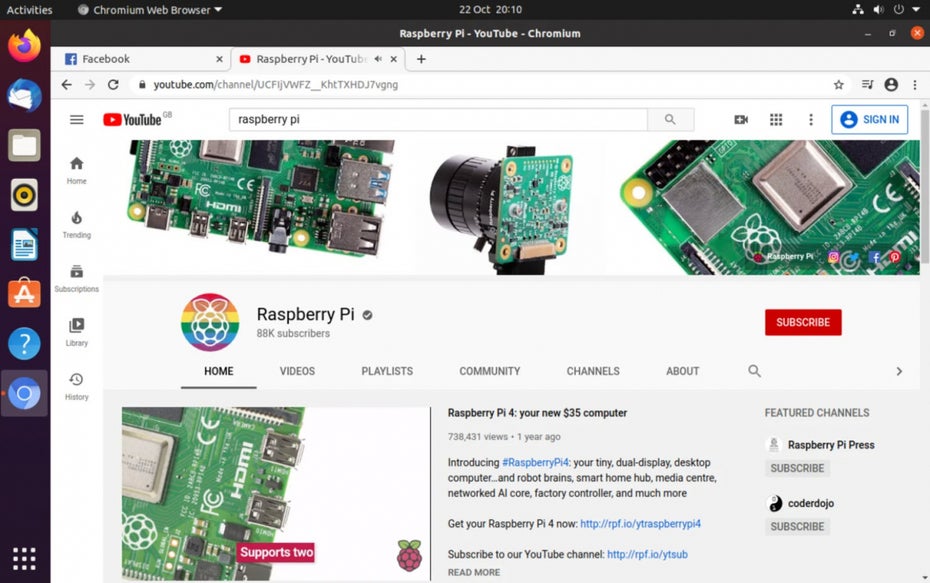930x583 pixels.
Task: Close the Raspberry Pi YouTube tab
Action: pyautogui.click(x=393, y=59)
